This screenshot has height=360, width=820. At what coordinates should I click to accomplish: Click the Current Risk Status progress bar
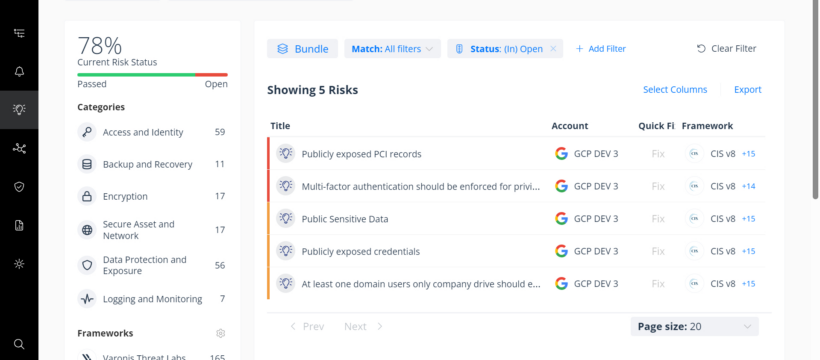152,75
